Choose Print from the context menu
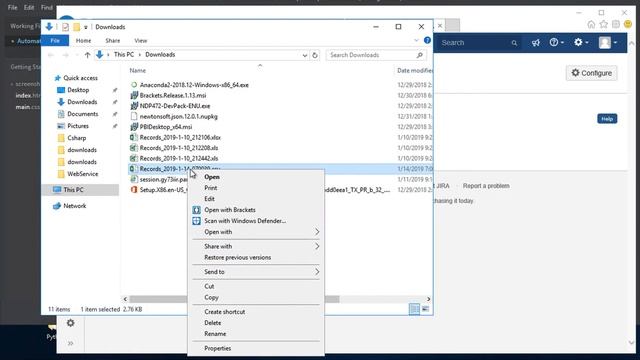640x360 pixels. (211, 188)
